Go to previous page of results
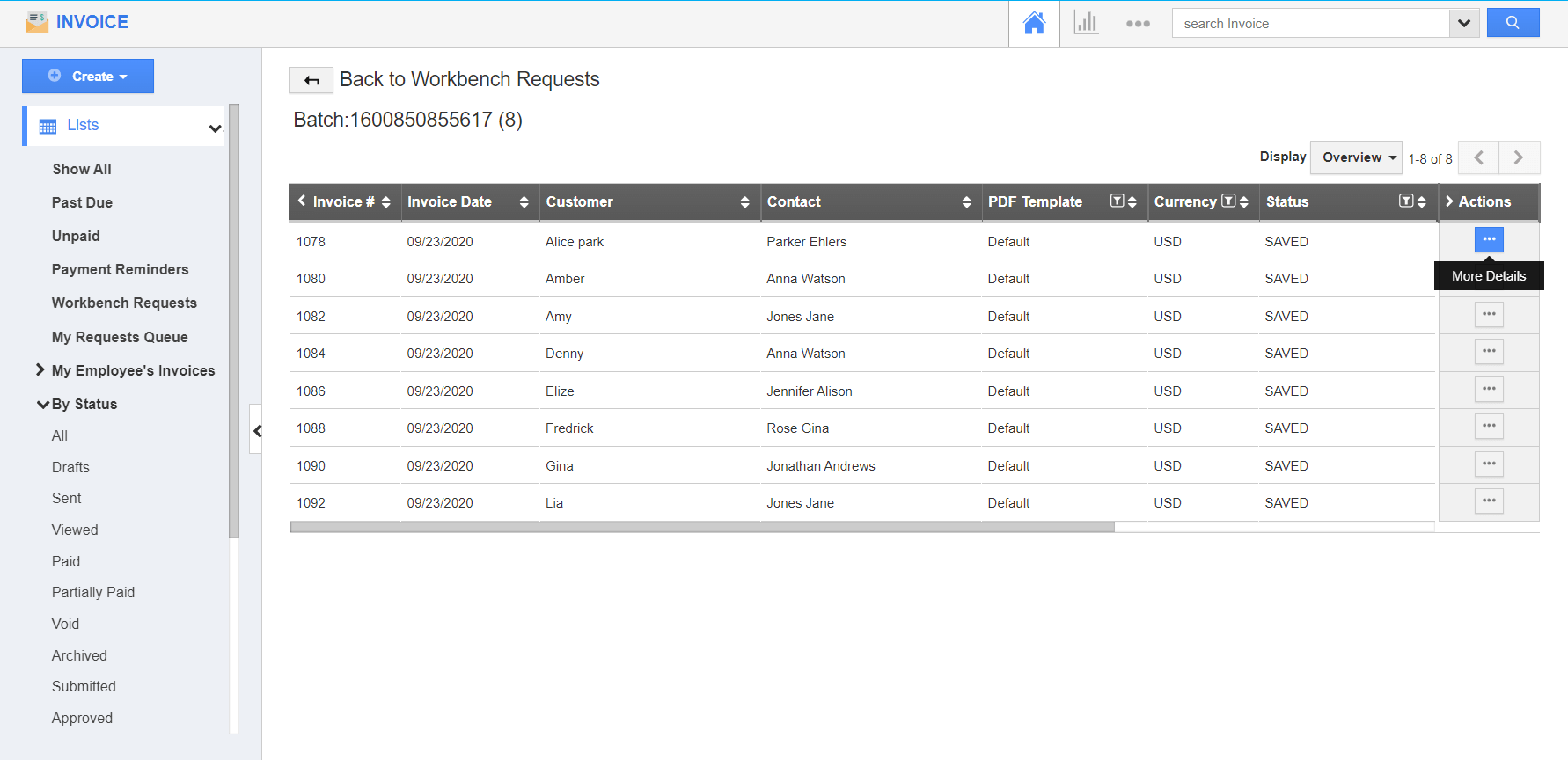1568x760 pixels. coord(1479,157)
